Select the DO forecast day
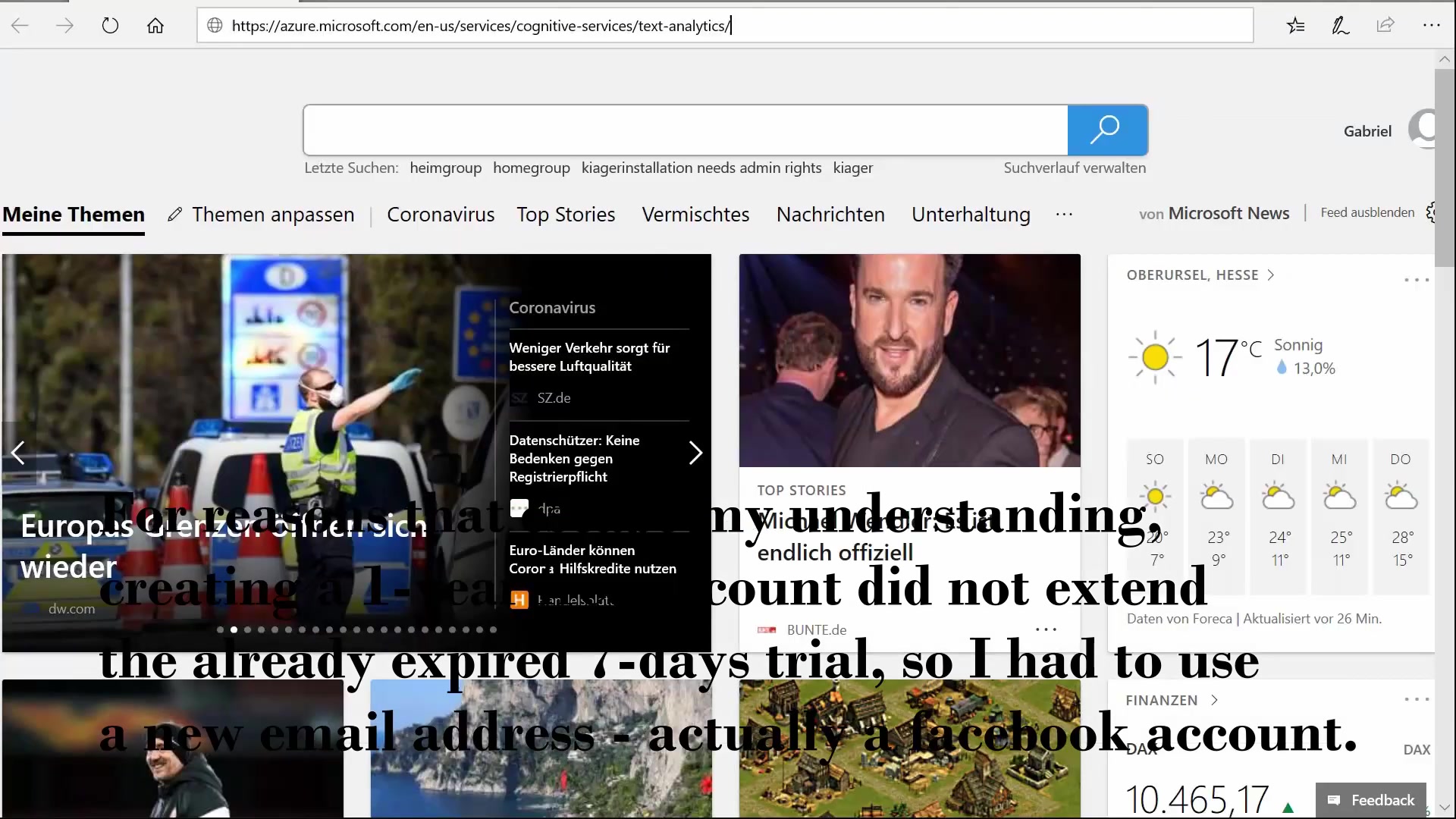The image size is (1456, 819). (1401, 515)
